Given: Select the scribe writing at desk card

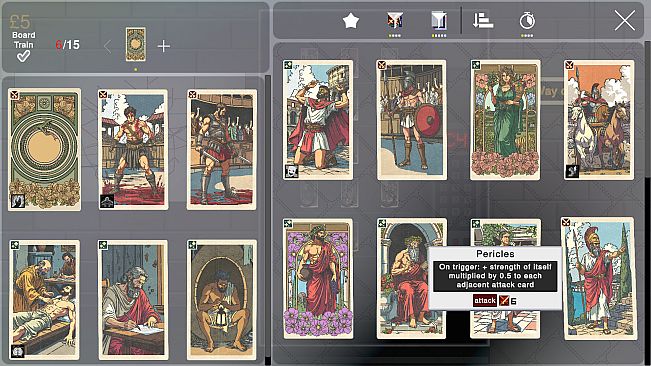Looking at the screenshot, I should pos(133,300).
